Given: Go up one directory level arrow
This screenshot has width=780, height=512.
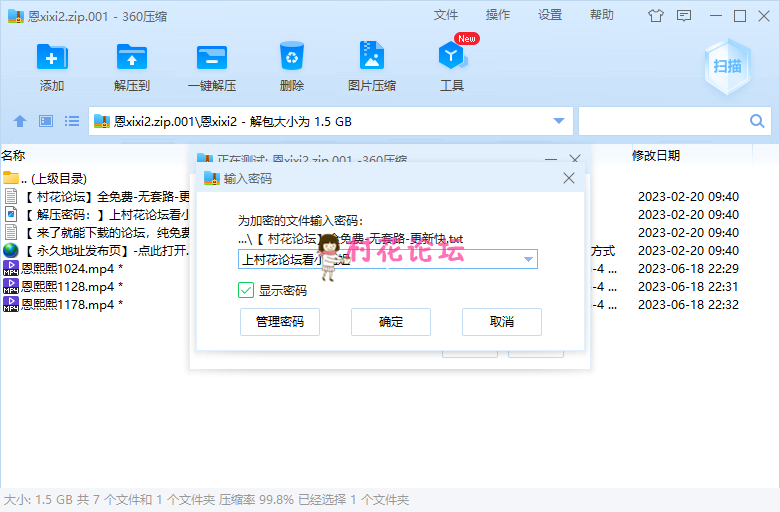Looking at the screenshot, I should pyautogui.click(x=20, y=121).
